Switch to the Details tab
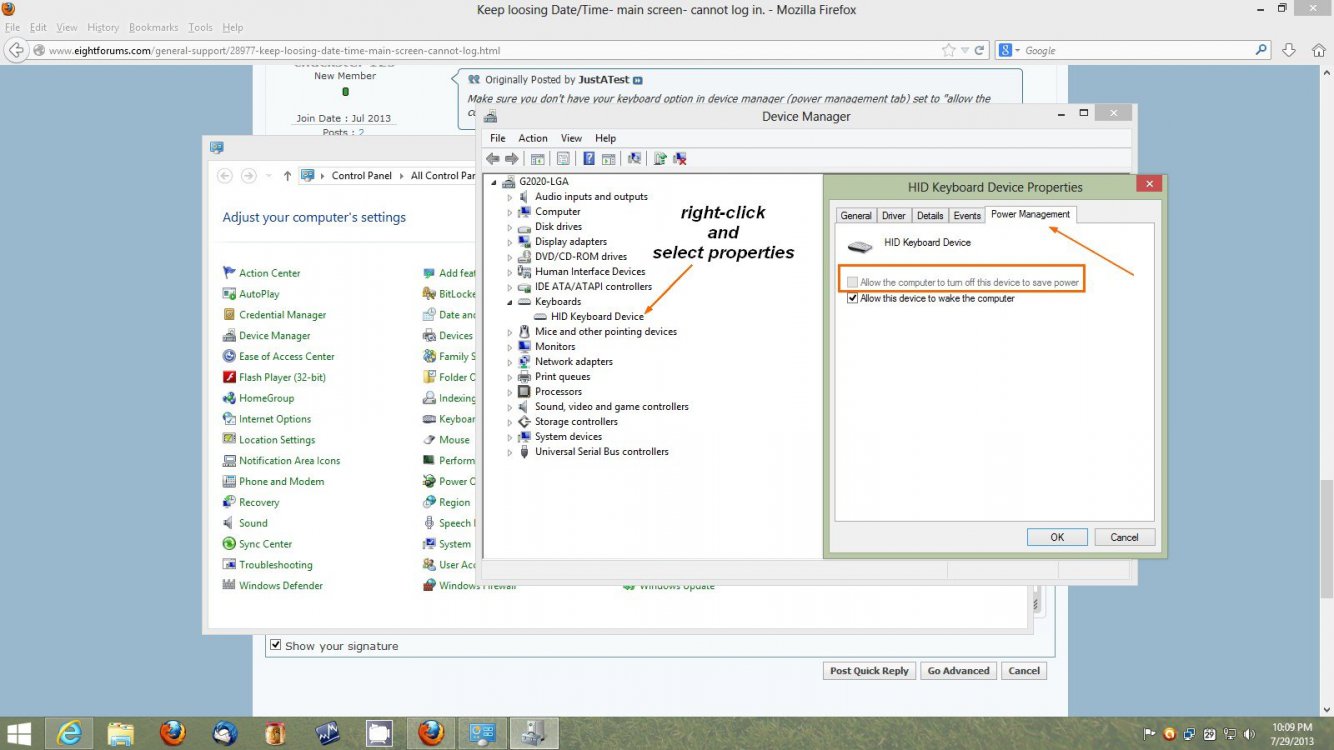 (930, 215)
